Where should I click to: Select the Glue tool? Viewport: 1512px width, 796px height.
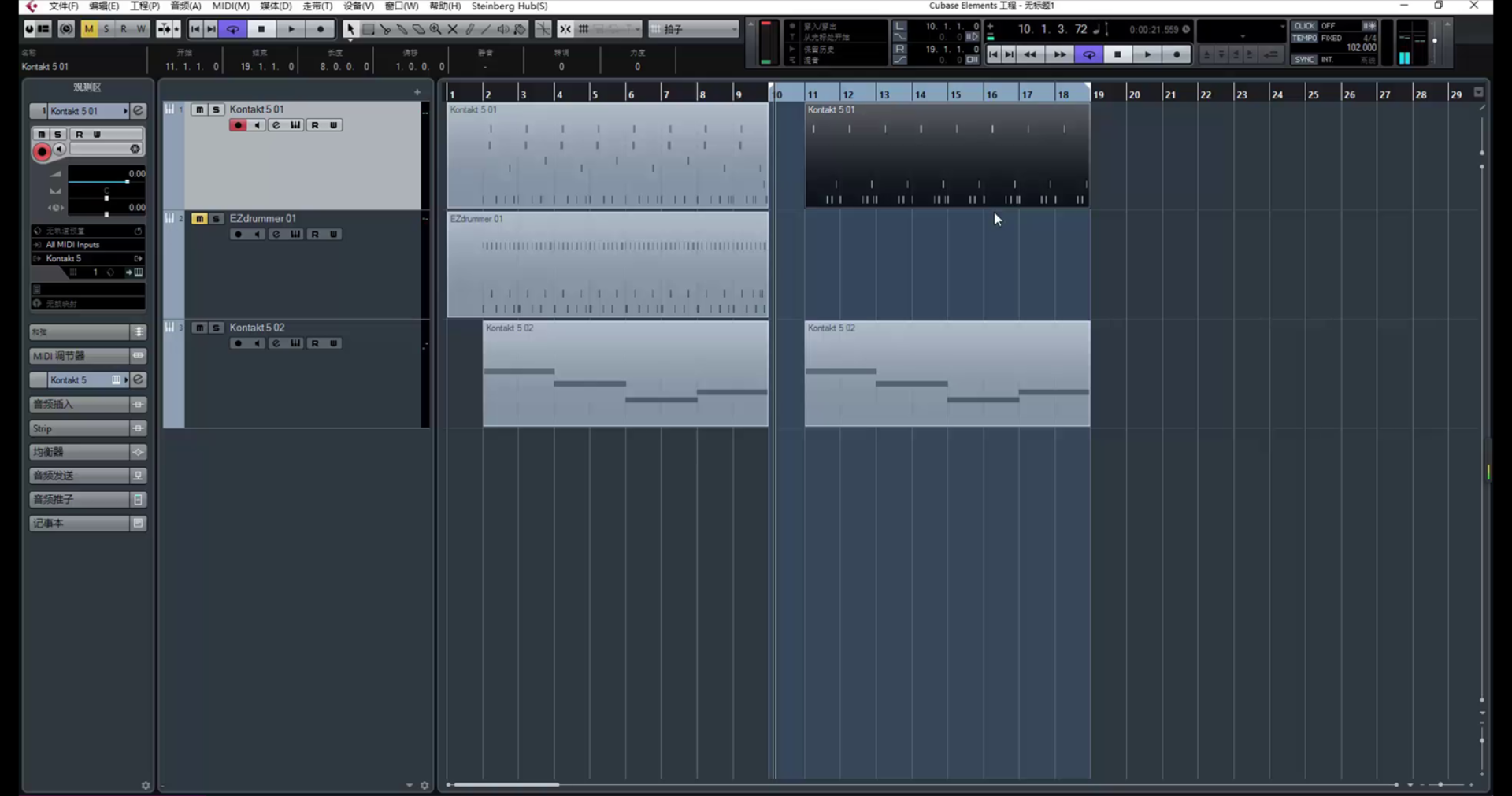402,29
